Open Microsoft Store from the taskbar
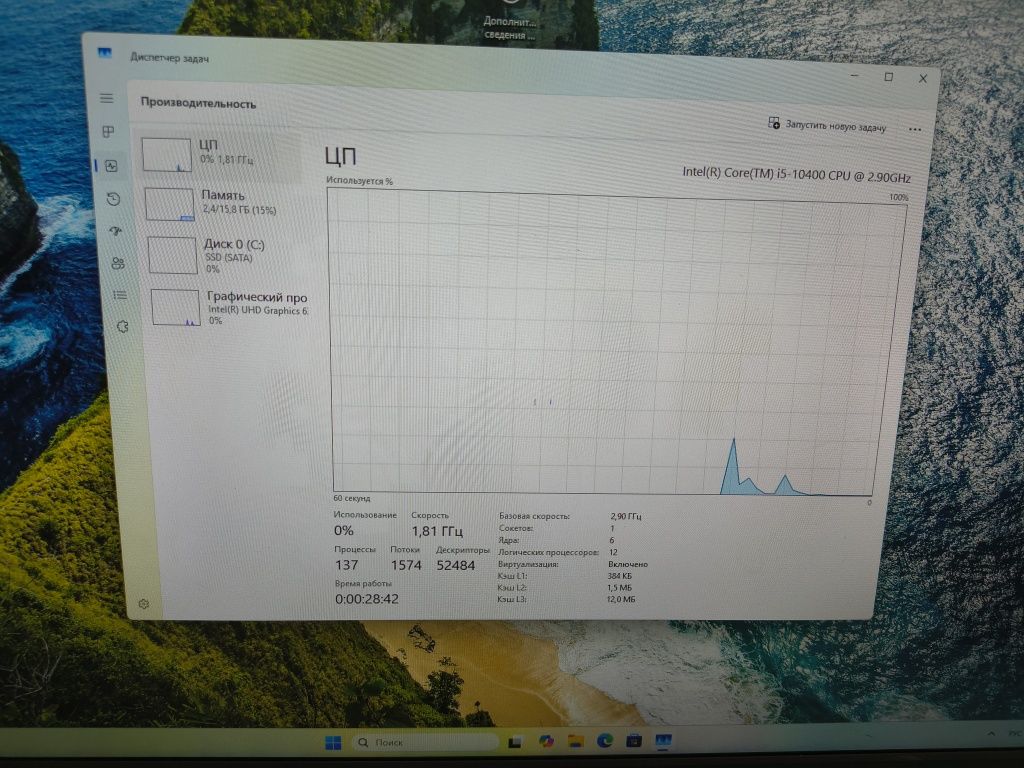Image resolution: width=1024 pixels, height=768 pixels. [633, 741]
